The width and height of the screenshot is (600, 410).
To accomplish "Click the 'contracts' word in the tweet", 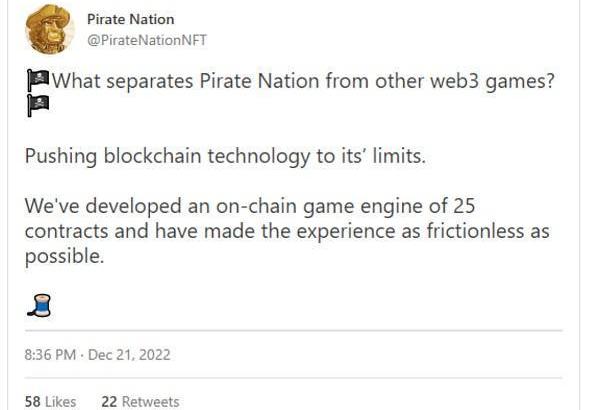I will click(x=64, y=231).
